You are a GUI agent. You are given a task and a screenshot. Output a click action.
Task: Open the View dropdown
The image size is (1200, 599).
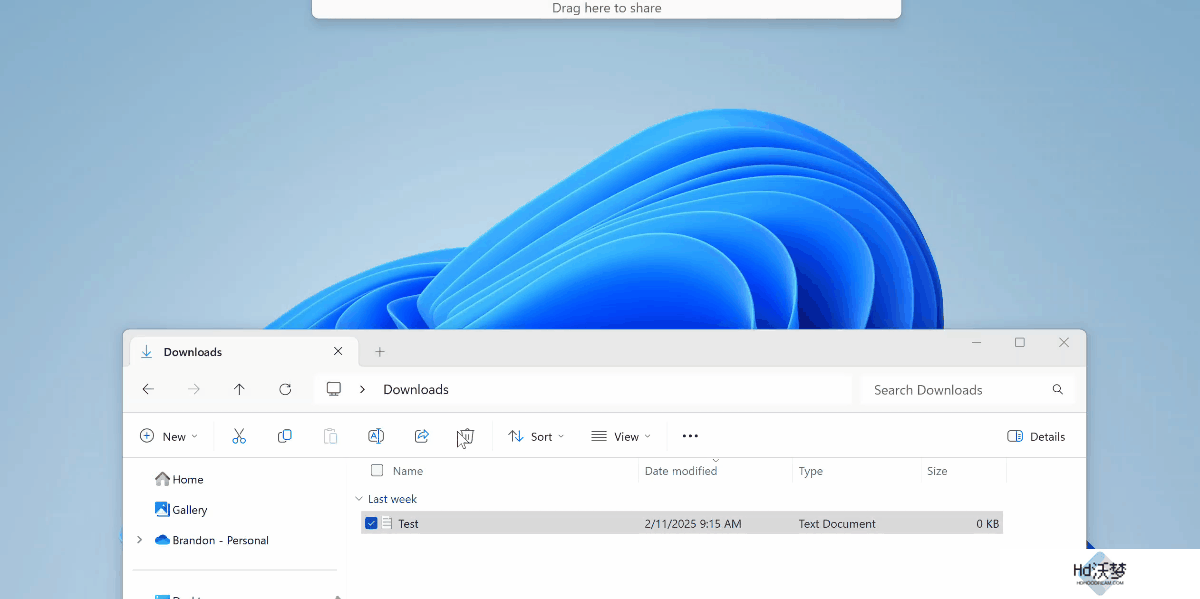[621, 436]
